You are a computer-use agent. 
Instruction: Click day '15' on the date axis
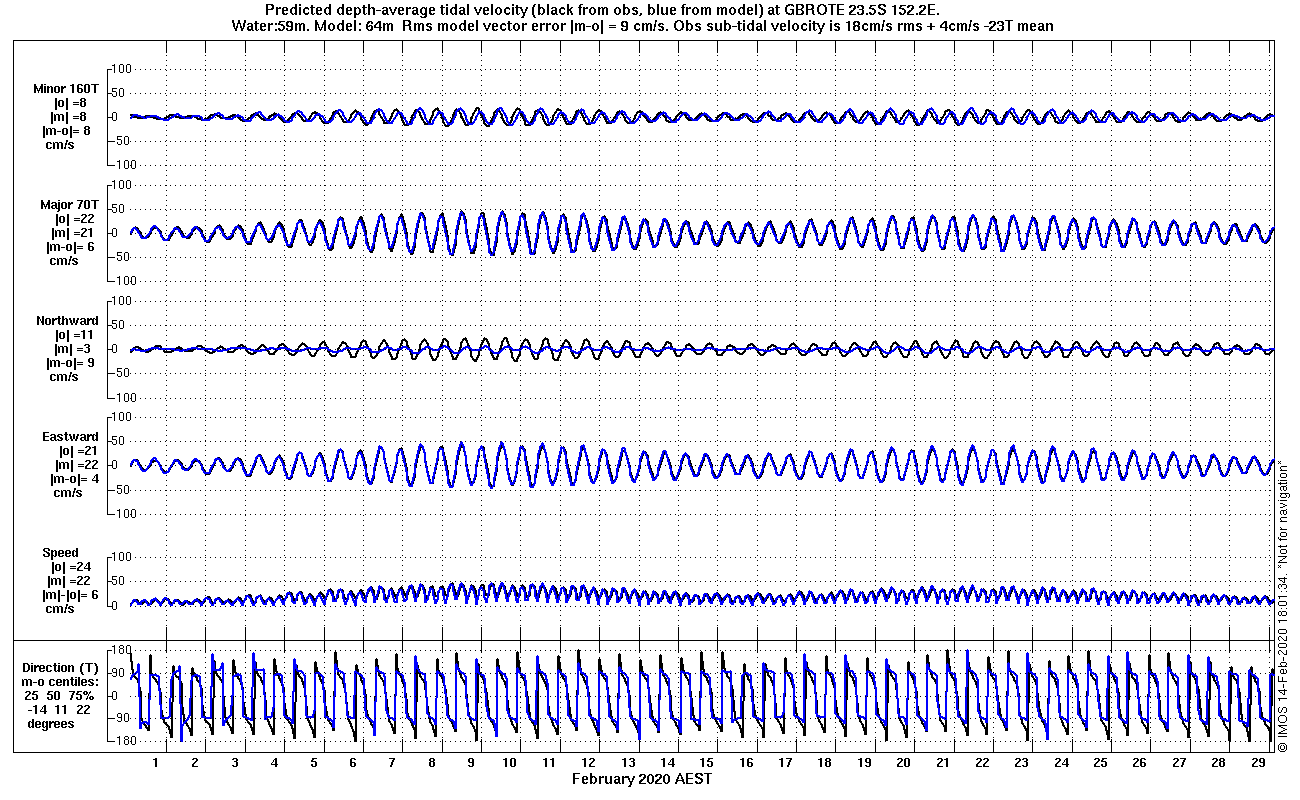(707, 763)
